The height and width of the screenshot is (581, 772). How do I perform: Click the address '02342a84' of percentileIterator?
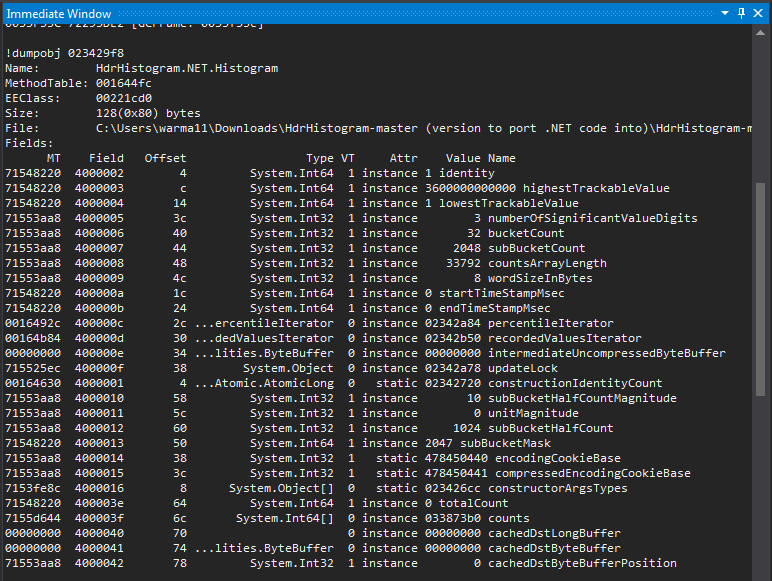click(453, 323)
